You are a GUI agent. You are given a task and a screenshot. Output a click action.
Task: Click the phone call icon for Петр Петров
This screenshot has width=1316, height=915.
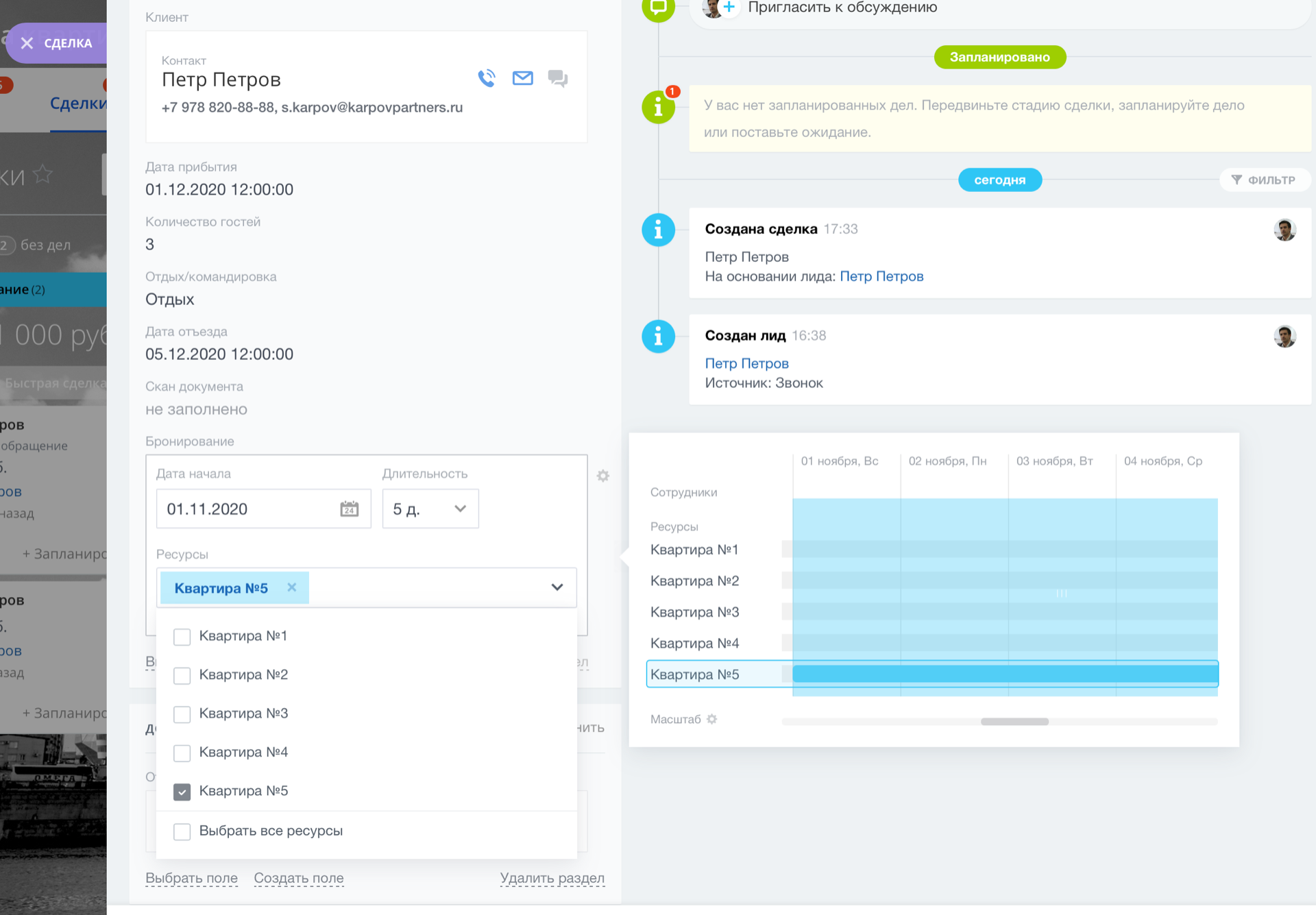click(x=487, y=78)
